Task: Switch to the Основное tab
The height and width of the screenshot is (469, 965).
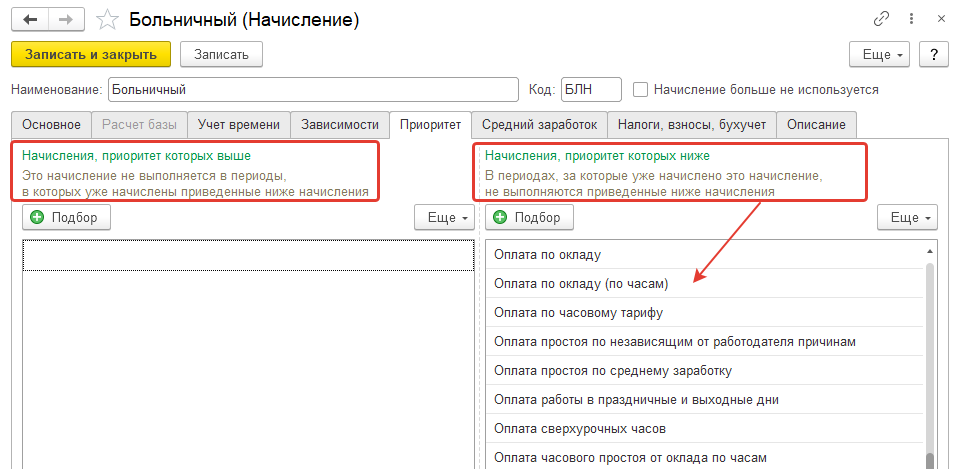Action: click(x=51, y=125)
